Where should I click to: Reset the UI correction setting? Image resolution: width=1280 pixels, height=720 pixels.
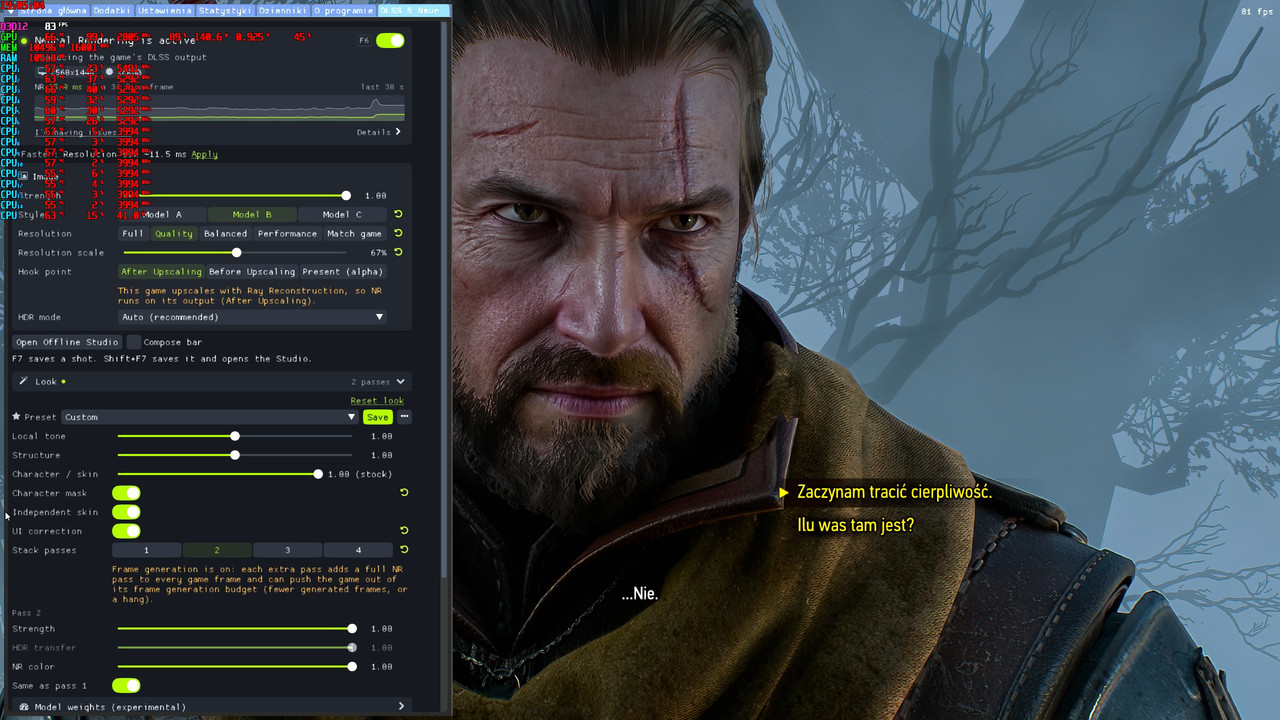pos(404,530)
